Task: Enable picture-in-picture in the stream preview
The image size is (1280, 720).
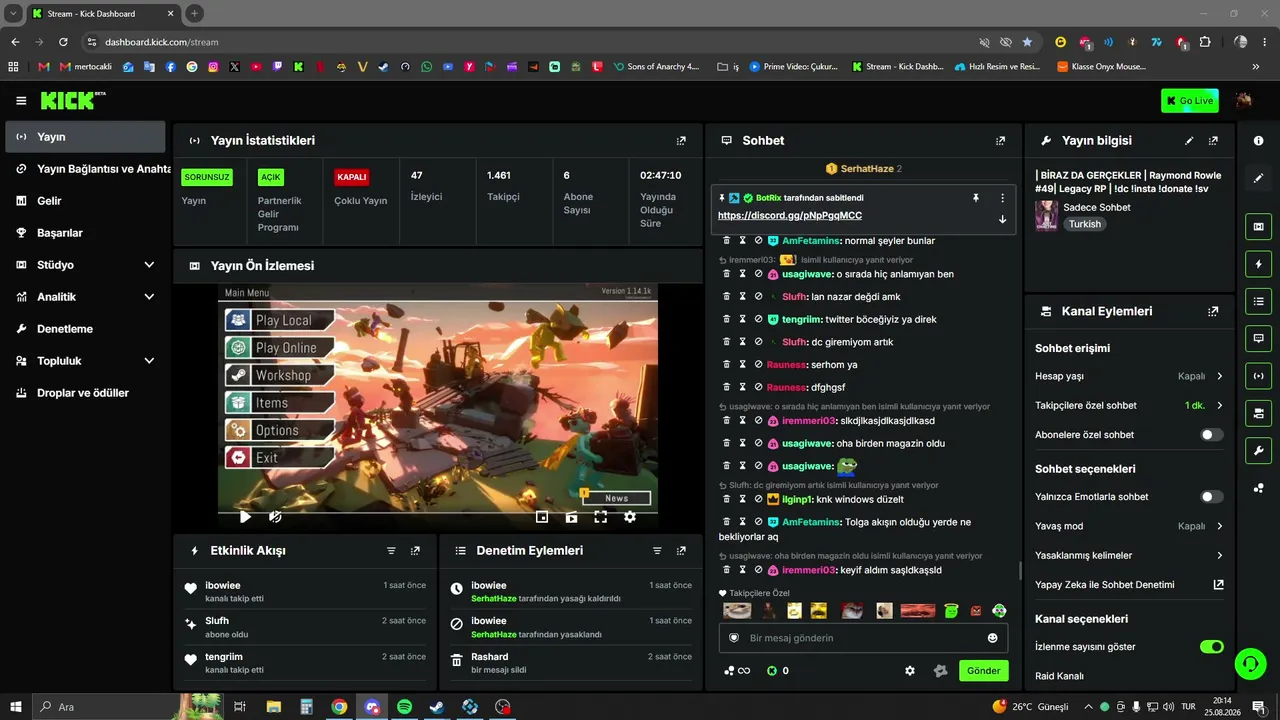Action: point(542,517)
